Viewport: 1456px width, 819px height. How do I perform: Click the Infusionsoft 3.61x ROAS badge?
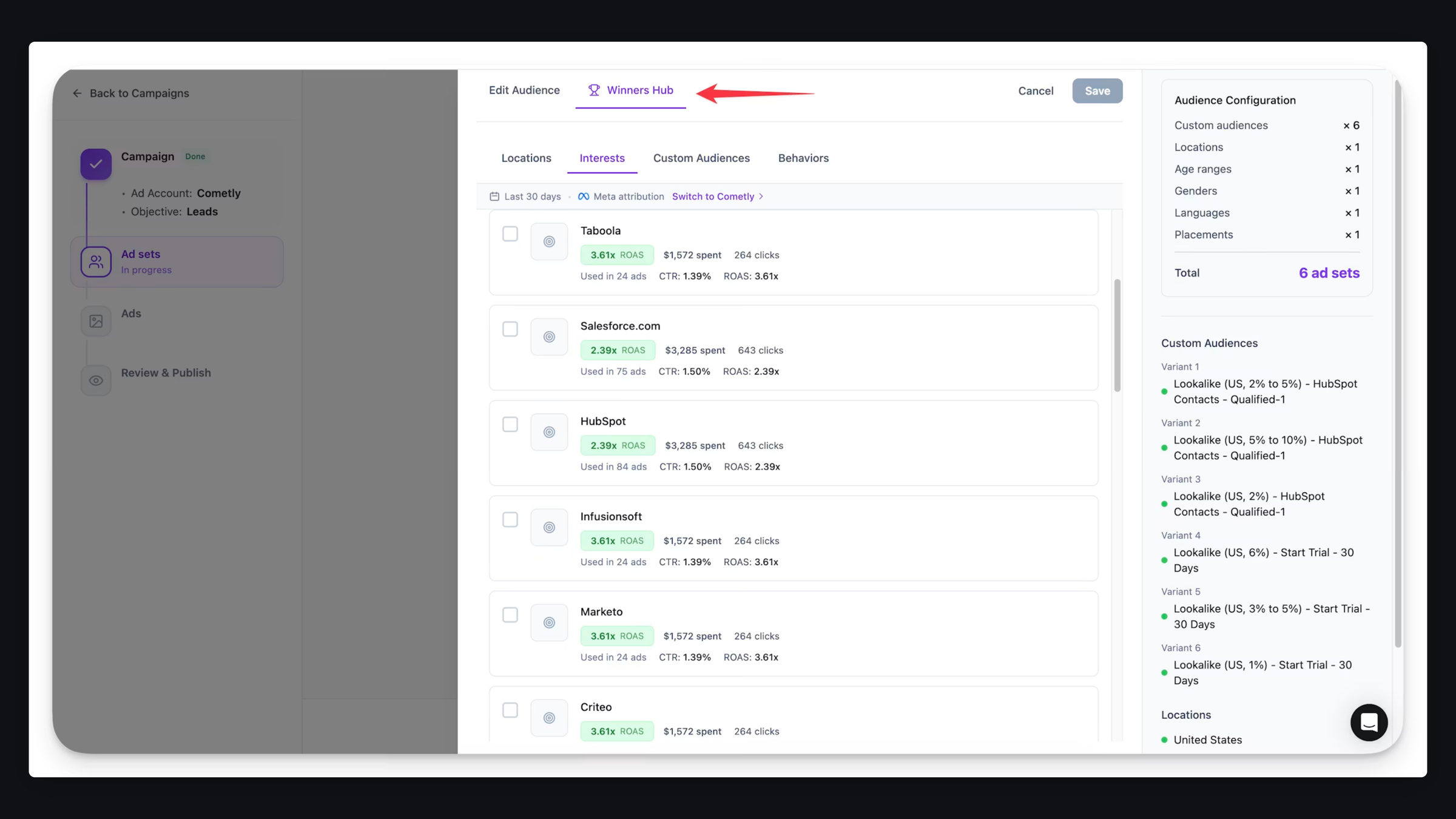click(x=617, y=541)
